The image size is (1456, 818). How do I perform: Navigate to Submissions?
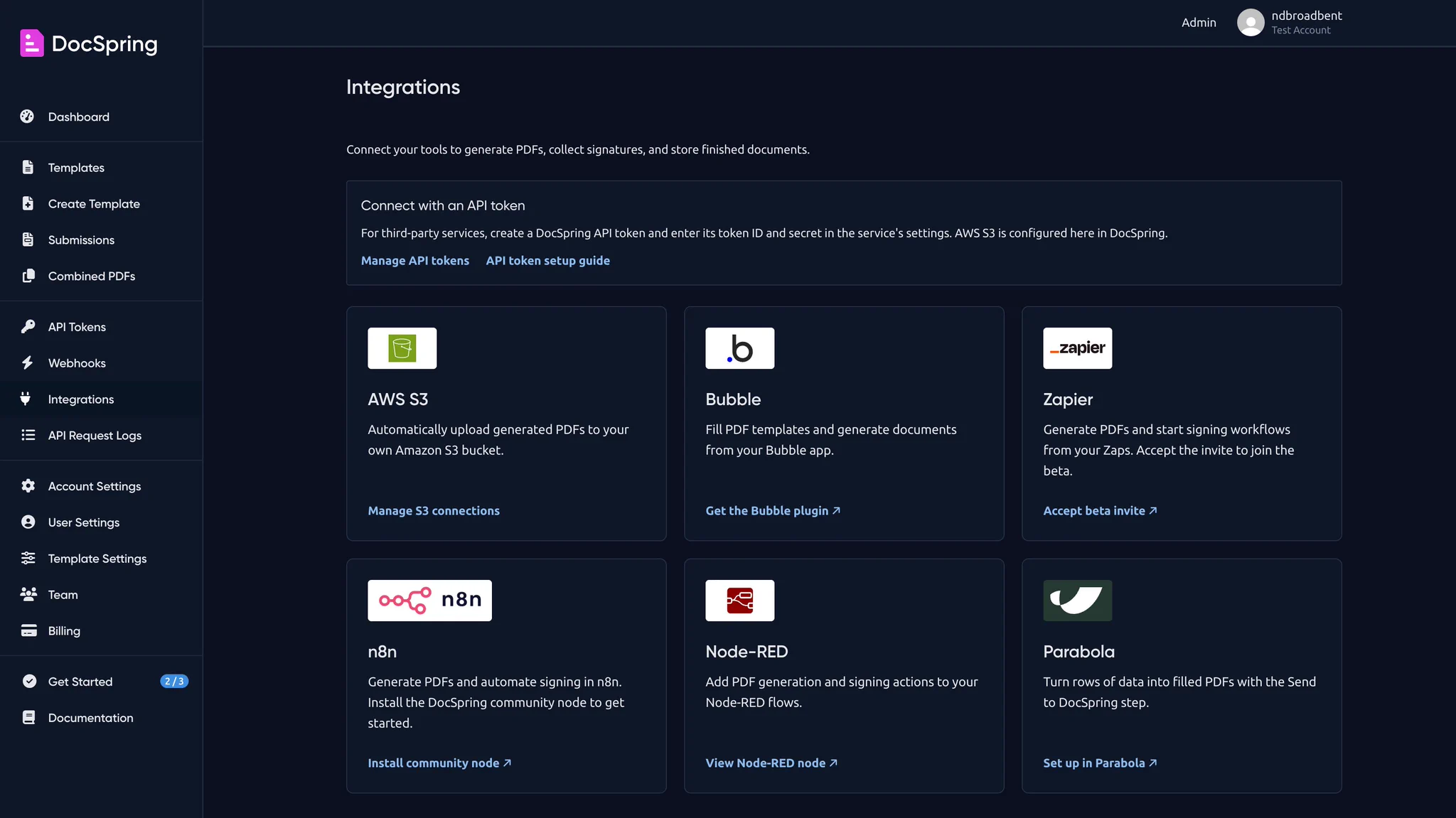point(101,240)
